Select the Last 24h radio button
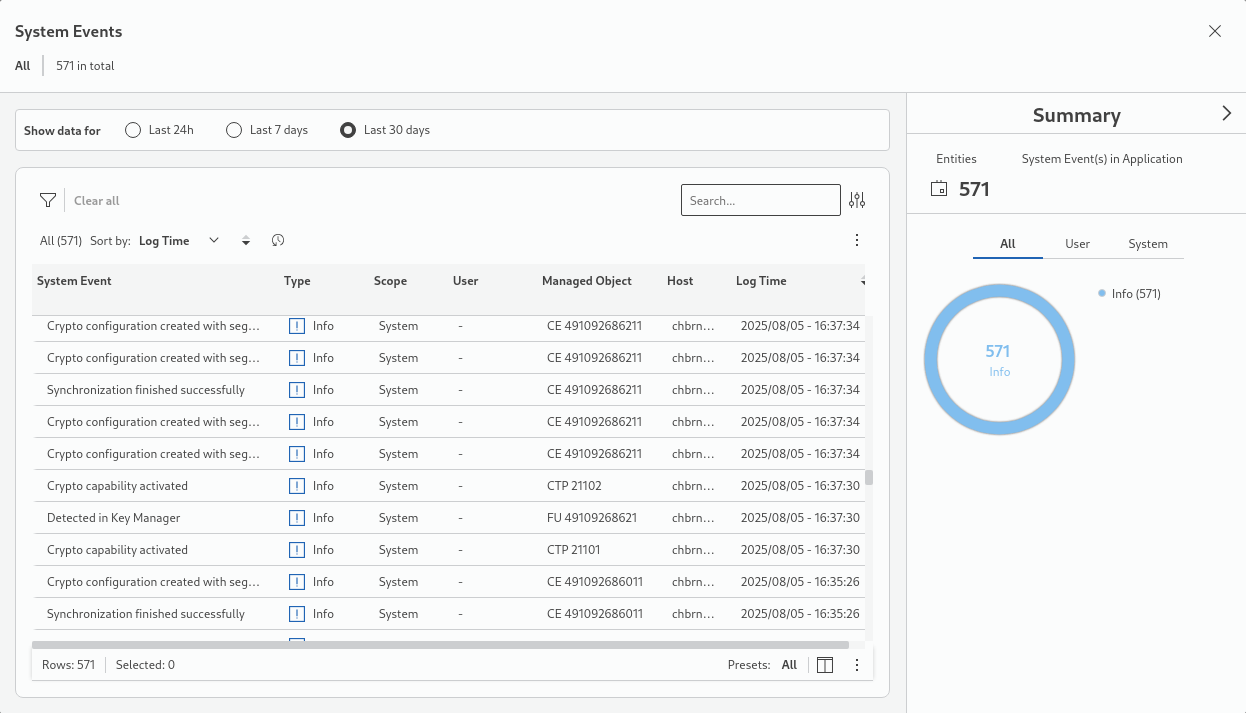The height and width of the screenshot is (713, 1246). [133, 130]
